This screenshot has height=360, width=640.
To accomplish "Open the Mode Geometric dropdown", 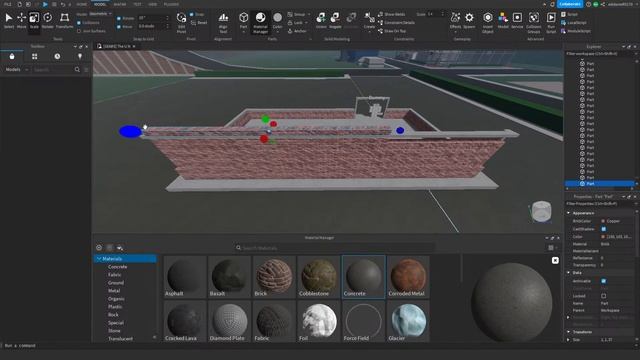I will 100,14.
